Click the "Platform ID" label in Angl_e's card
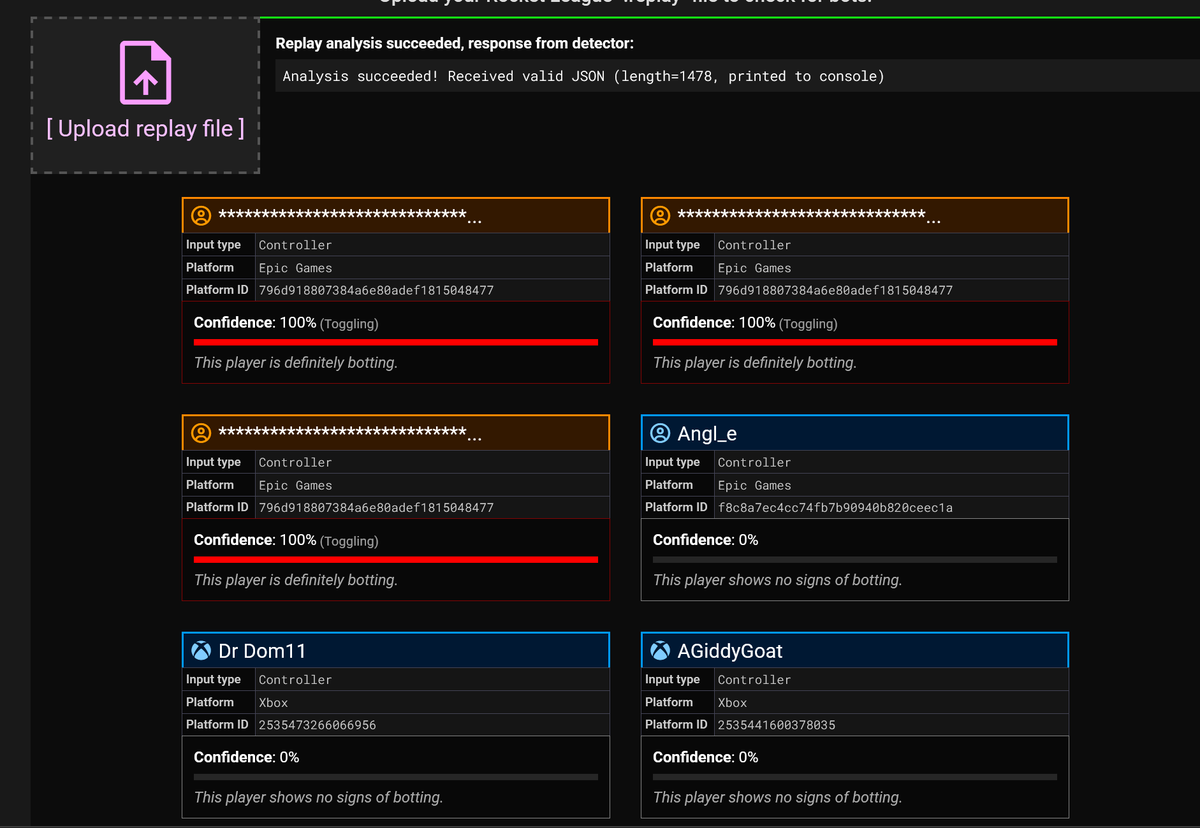 [676, 507]
